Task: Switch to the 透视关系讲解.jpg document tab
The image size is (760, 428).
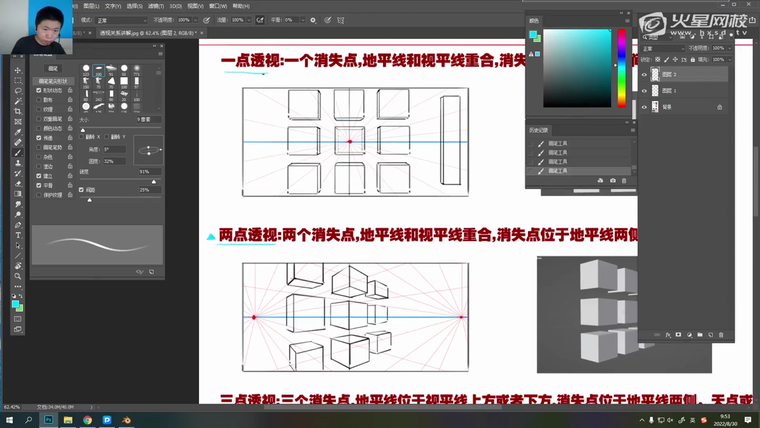Action: click(130, 32)
